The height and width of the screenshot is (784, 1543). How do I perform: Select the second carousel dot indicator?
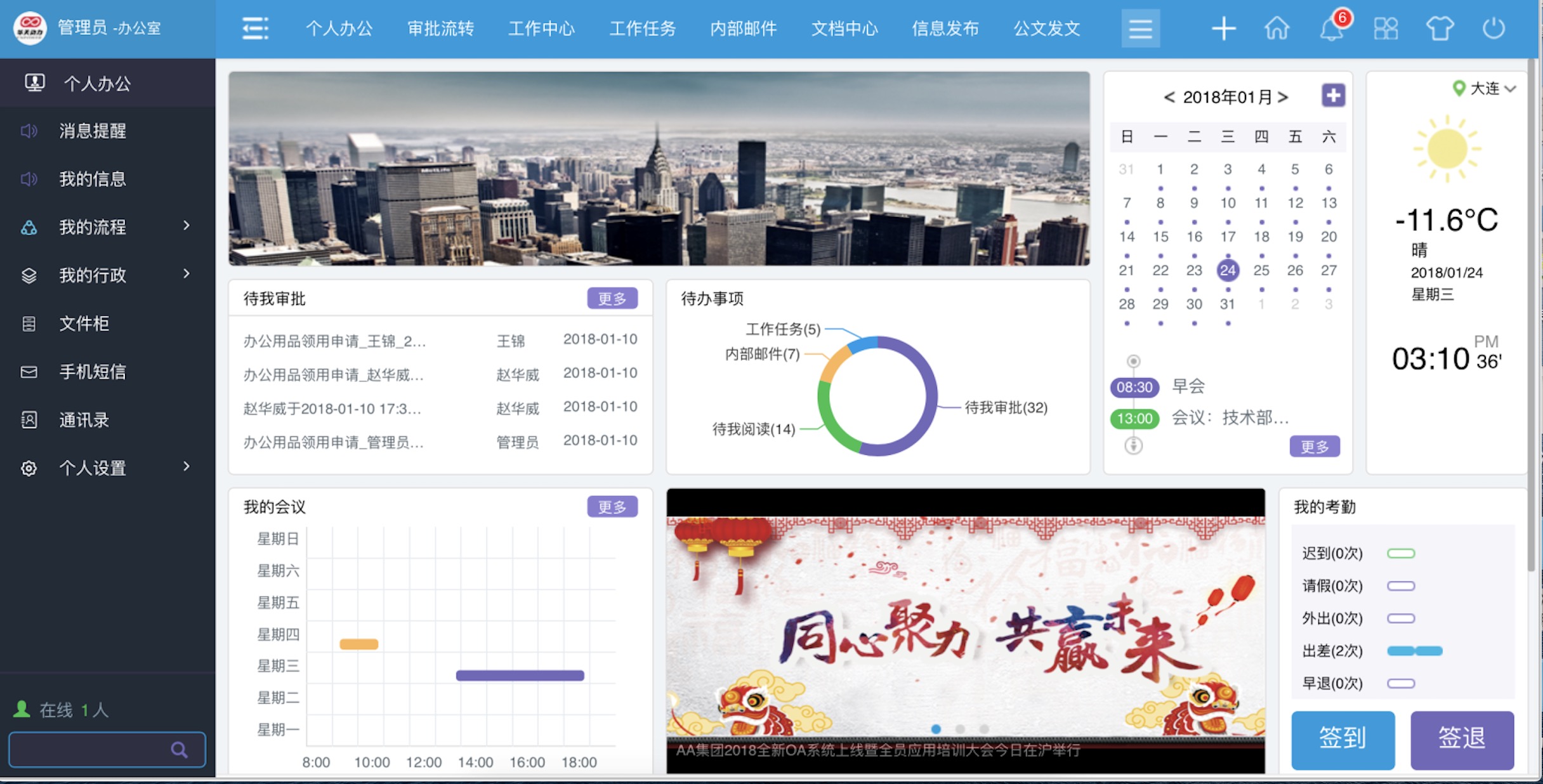coord(960,729)
